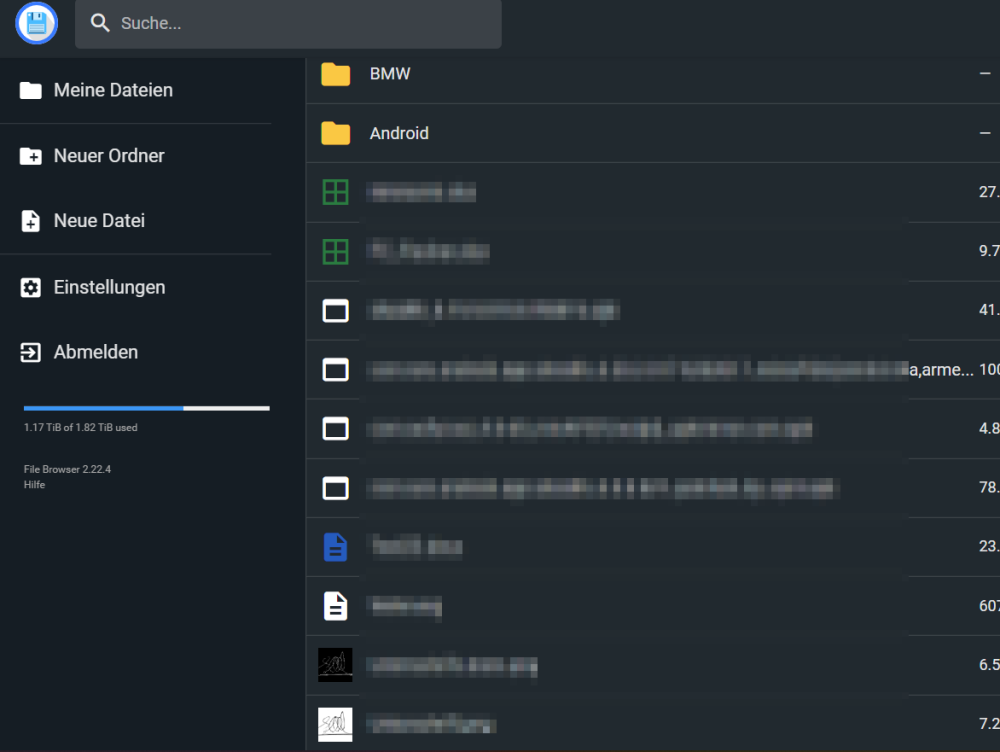Select file icon in row ending 'a,arme...'

335,370
